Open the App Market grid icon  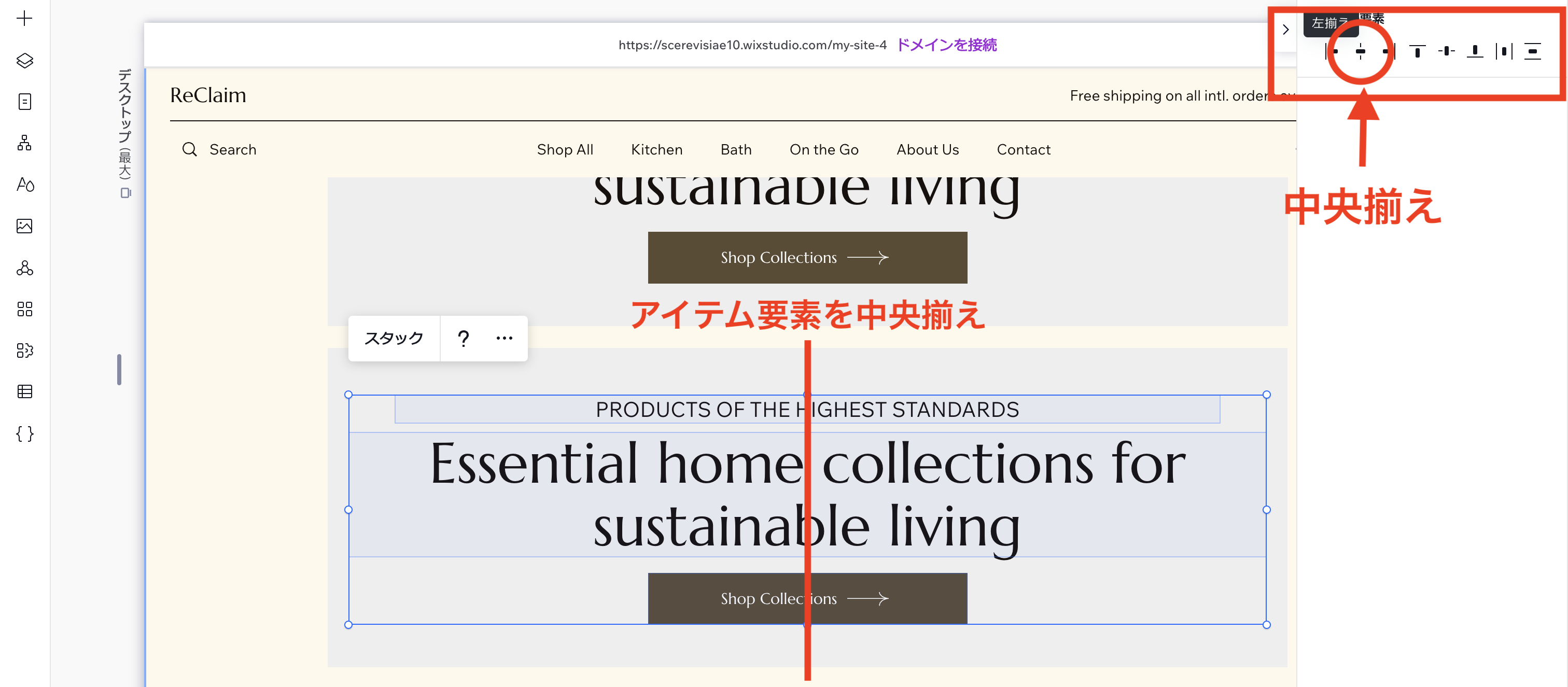(24, 310)
